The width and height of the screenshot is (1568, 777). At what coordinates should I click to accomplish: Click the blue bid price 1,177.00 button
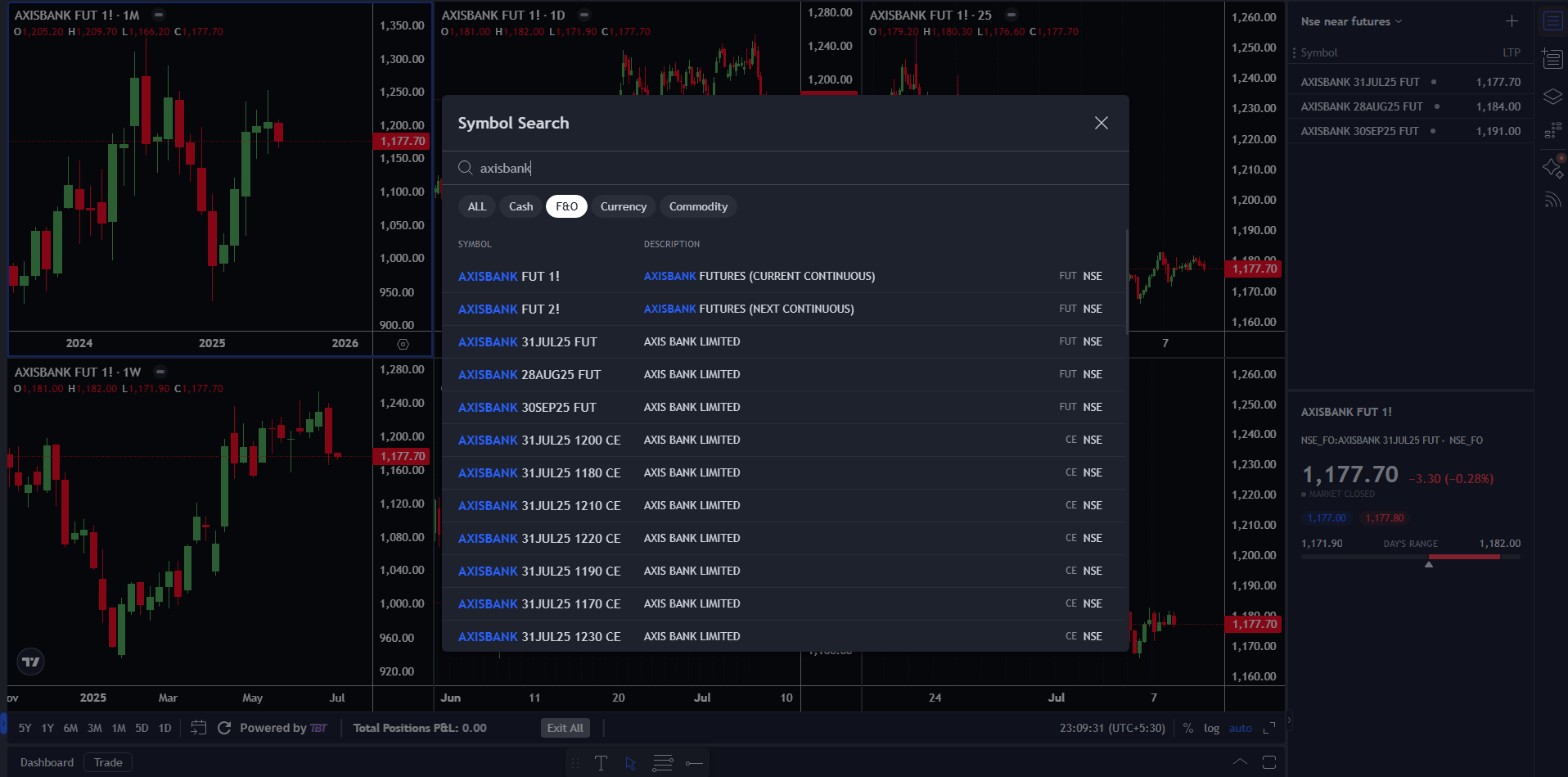1327,518
